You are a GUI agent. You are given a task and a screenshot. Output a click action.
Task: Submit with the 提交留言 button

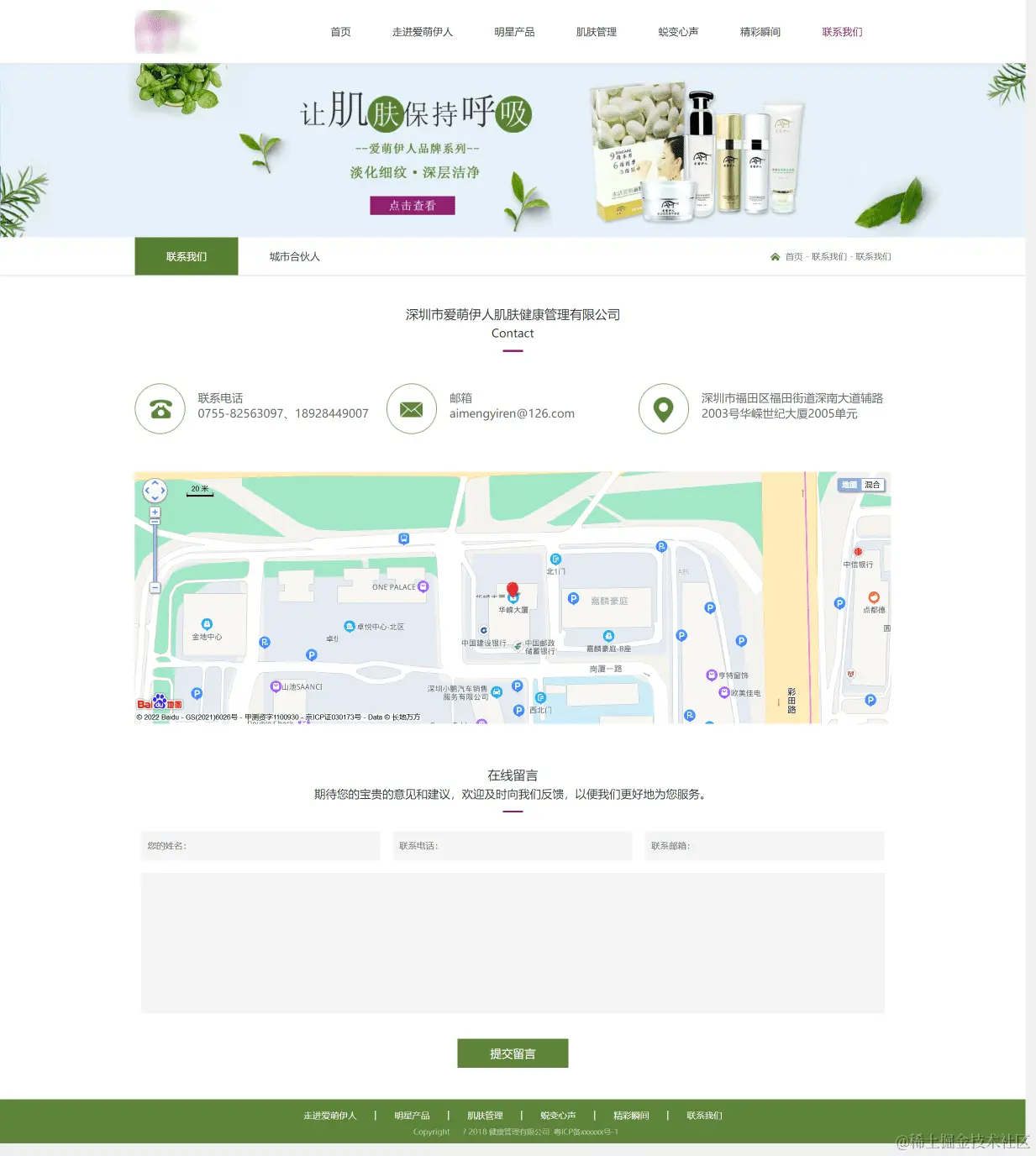[x=513, y=1054]
